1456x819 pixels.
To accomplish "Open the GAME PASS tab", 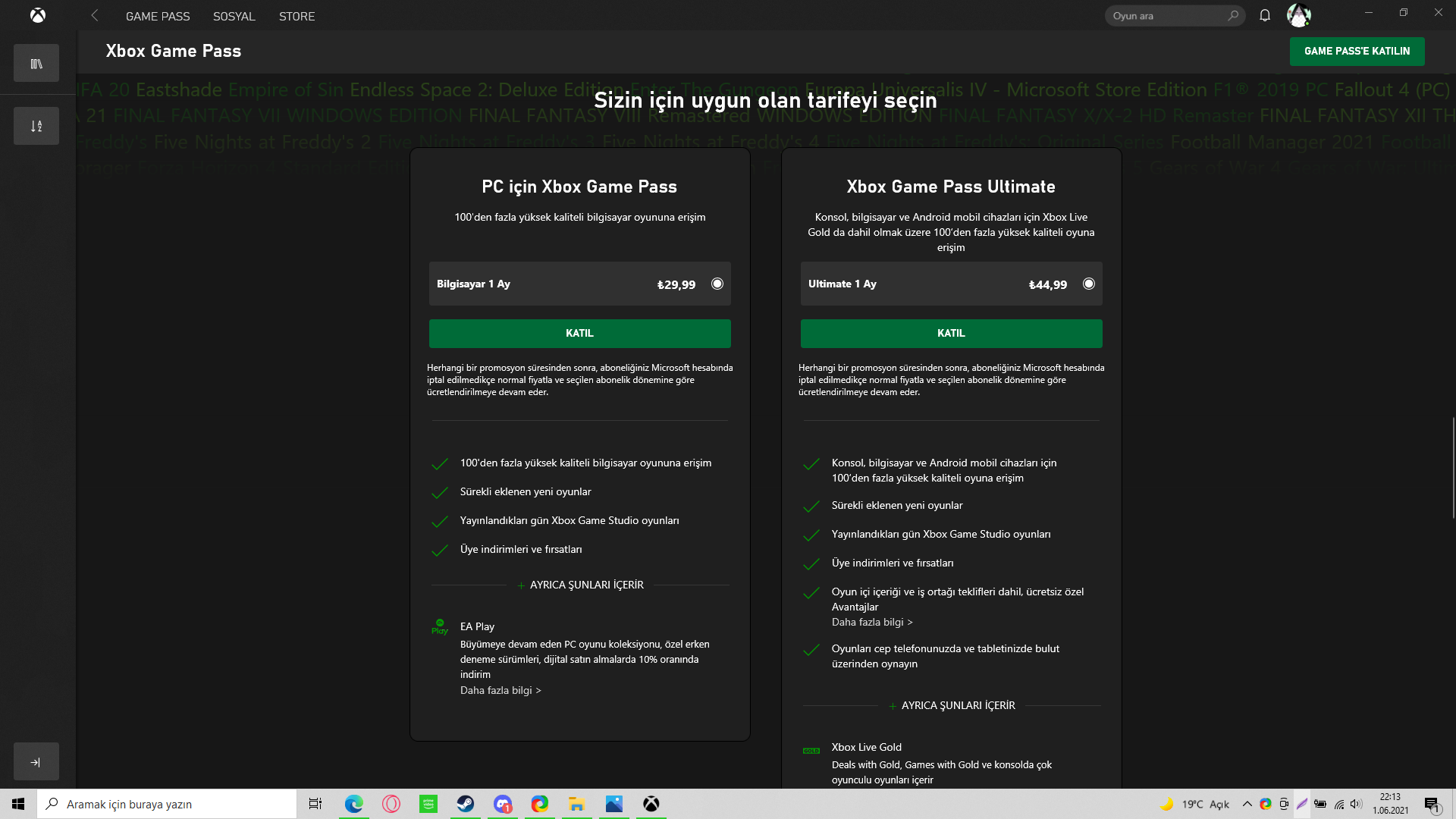I will (x=158, y=16).
